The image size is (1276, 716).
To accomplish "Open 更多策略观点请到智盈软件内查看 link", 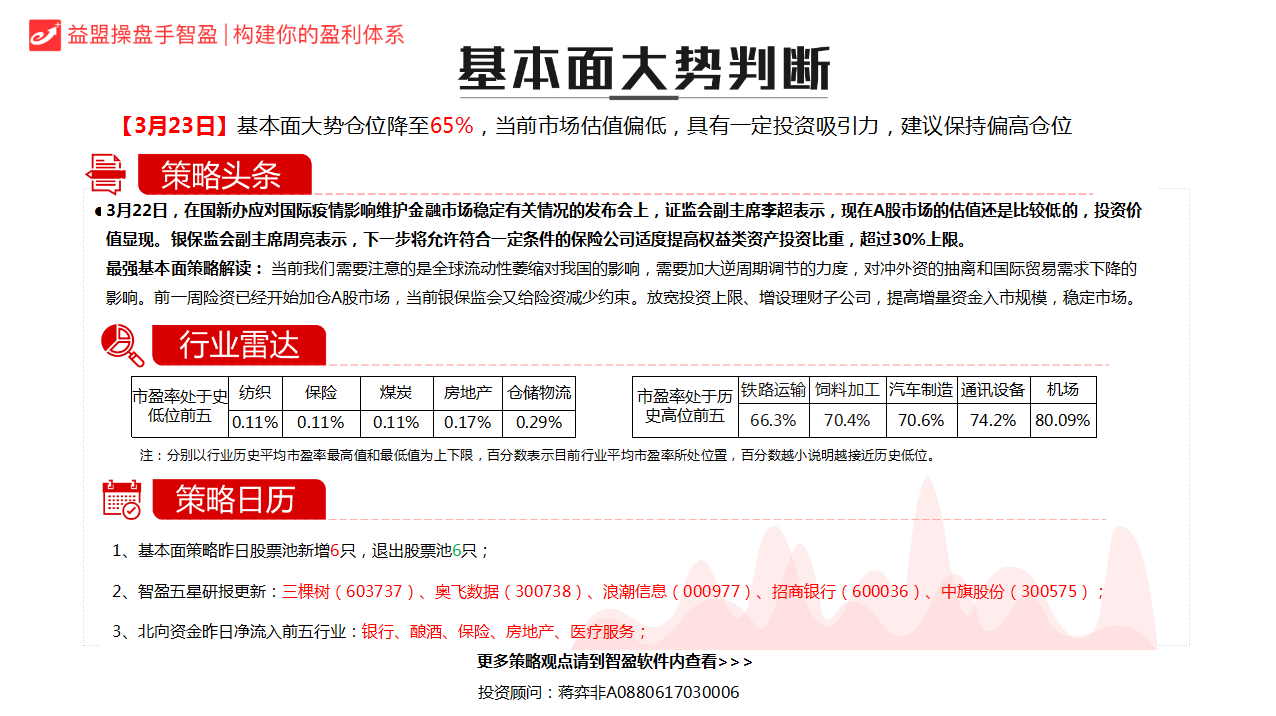I will [614, 662].
